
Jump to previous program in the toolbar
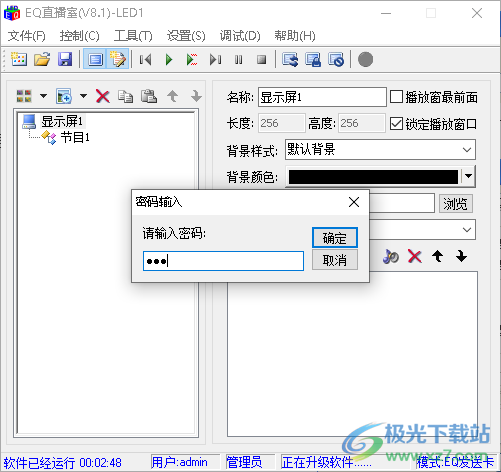click(145, 60)
